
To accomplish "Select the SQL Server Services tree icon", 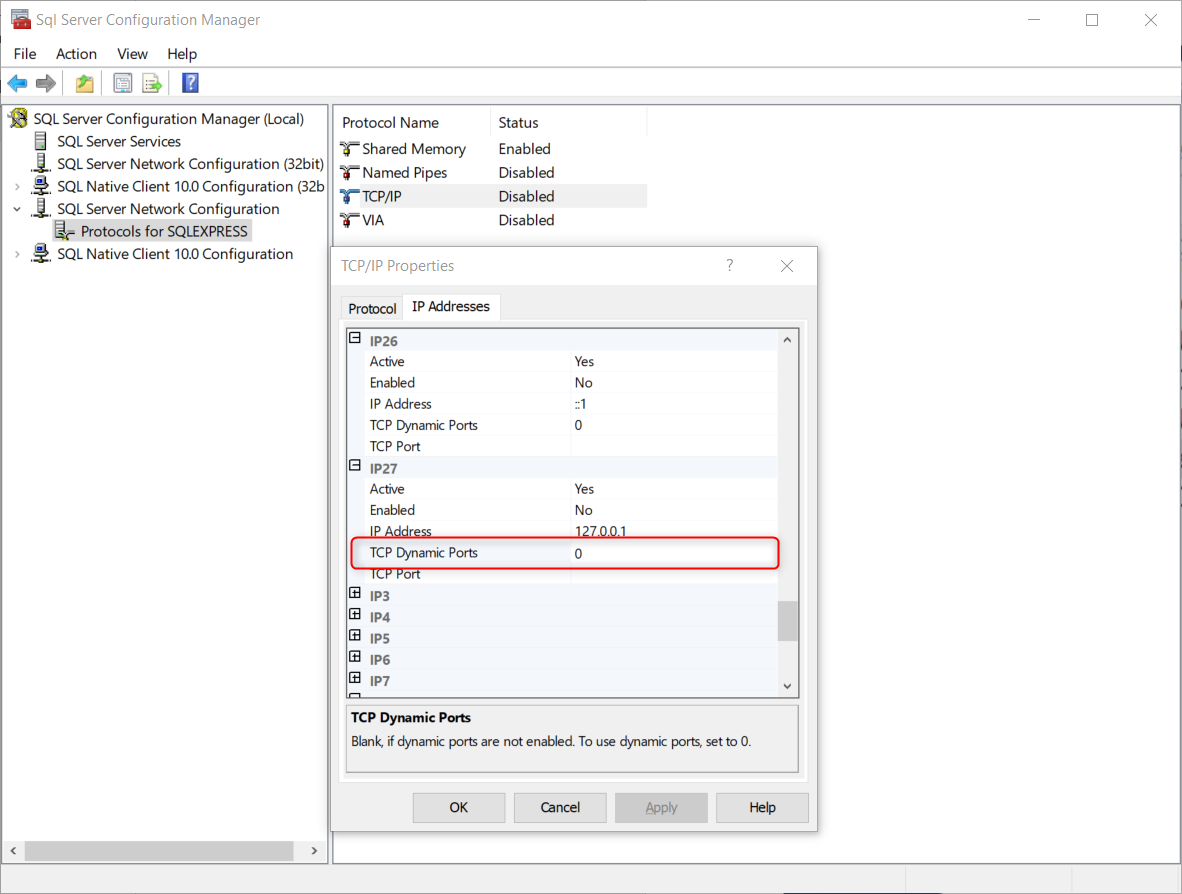I will (x=41, y=141).
